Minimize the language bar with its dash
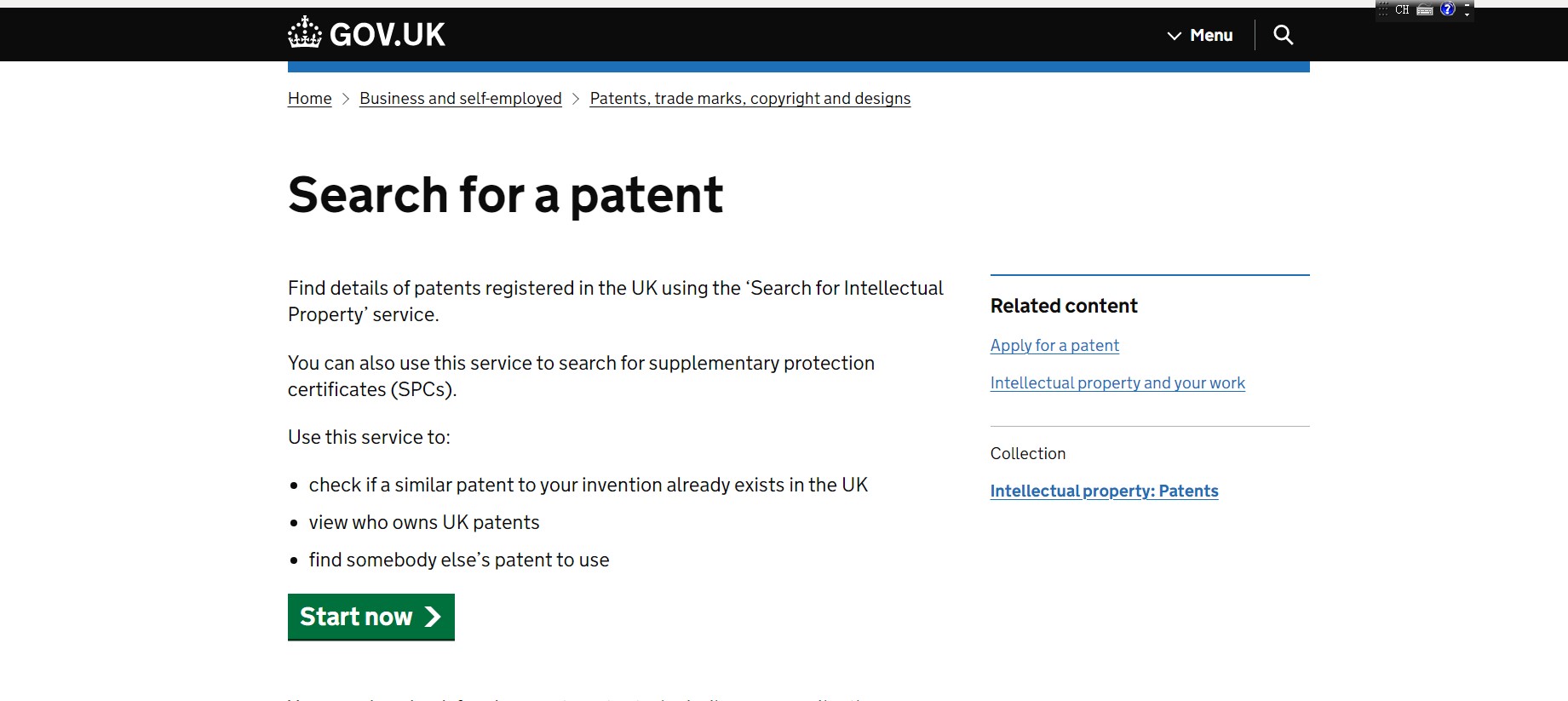 [1467, 5]
